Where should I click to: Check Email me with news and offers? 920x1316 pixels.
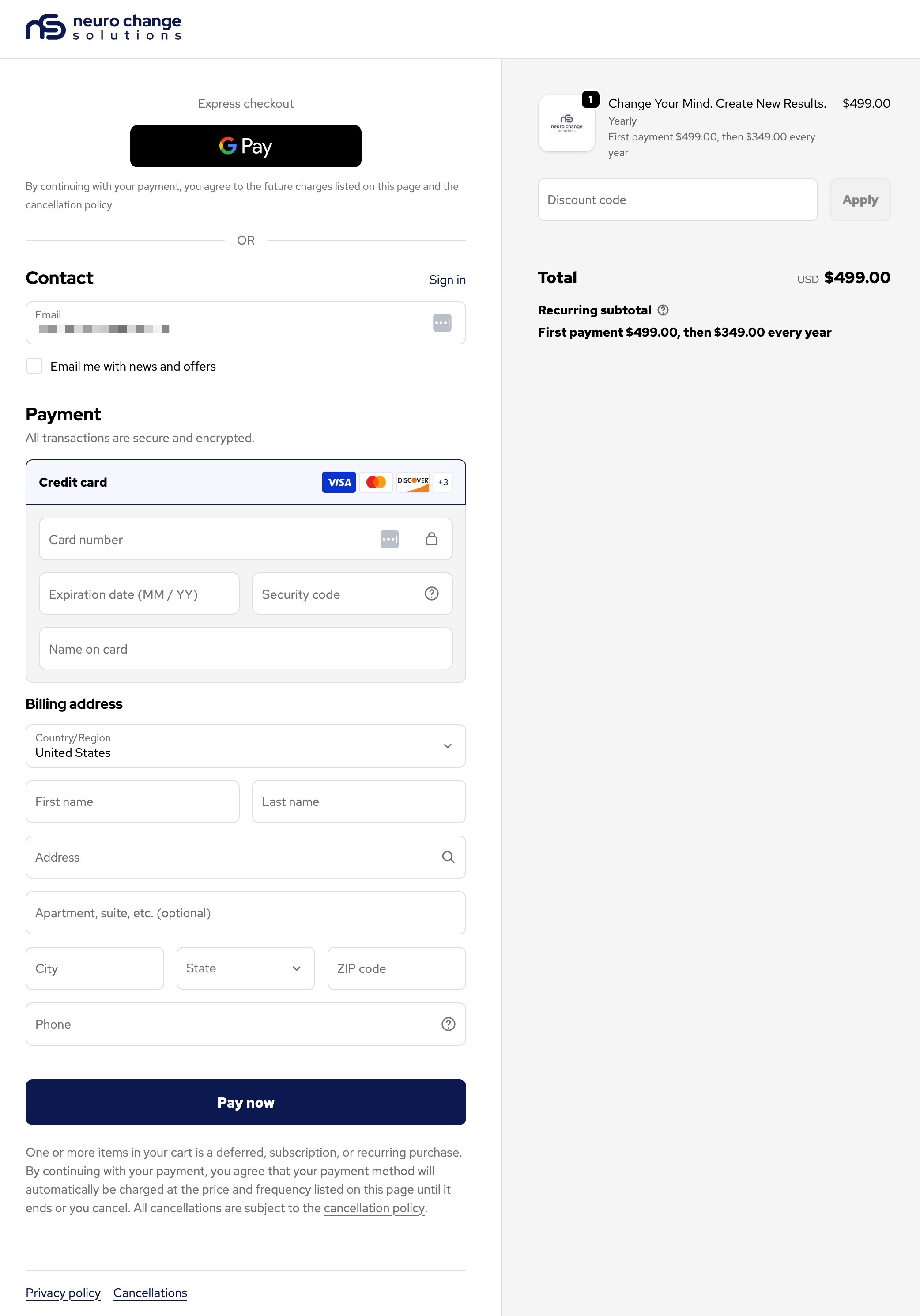tap(34, 366)
